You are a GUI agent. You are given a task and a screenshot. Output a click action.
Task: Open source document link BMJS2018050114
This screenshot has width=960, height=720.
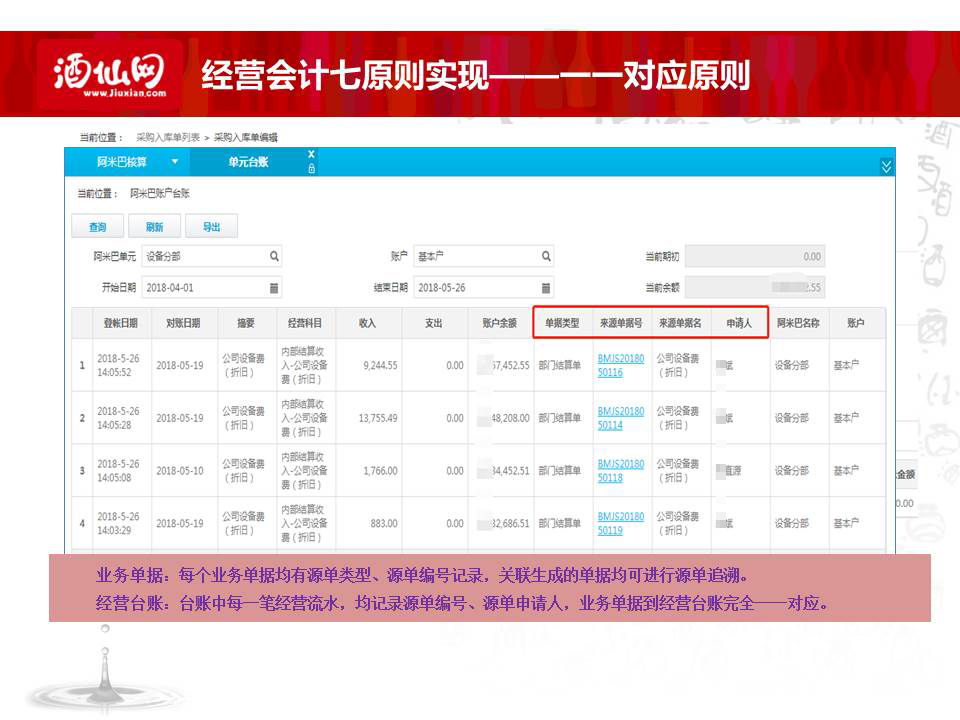[620, 418]
